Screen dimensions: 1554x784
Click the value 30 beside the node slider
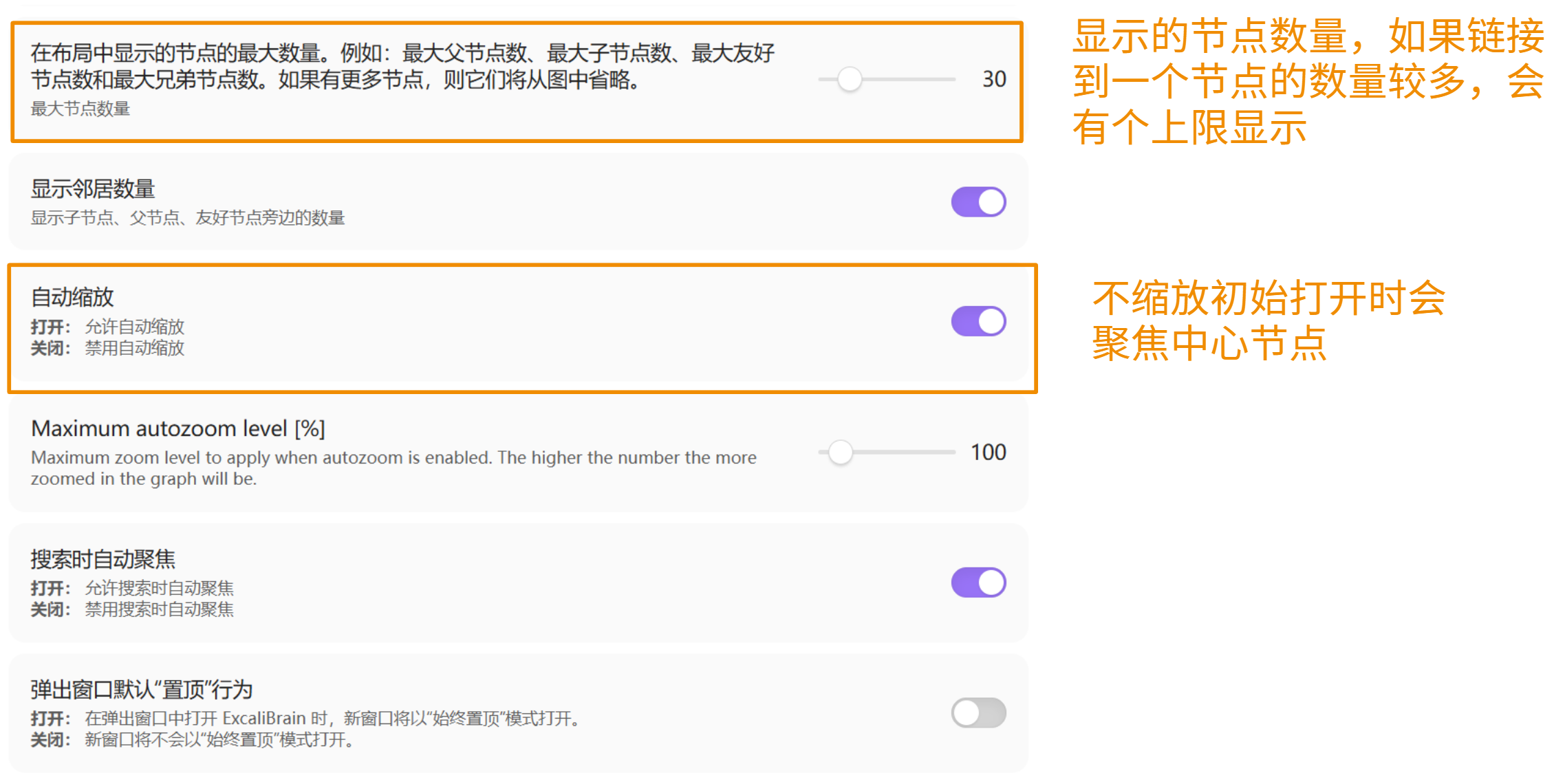[x=994, y=79]
